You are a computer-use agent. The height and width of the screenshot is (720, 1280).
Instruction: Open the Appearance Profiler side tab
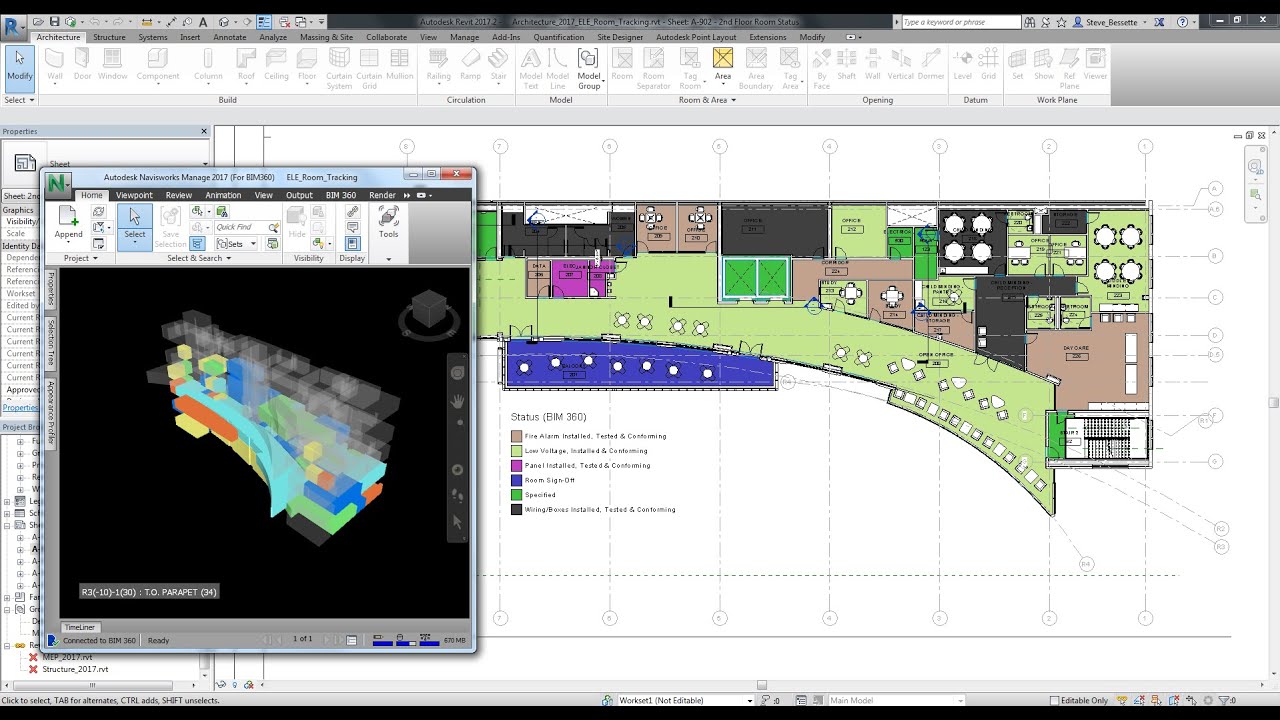pos(52,412)
